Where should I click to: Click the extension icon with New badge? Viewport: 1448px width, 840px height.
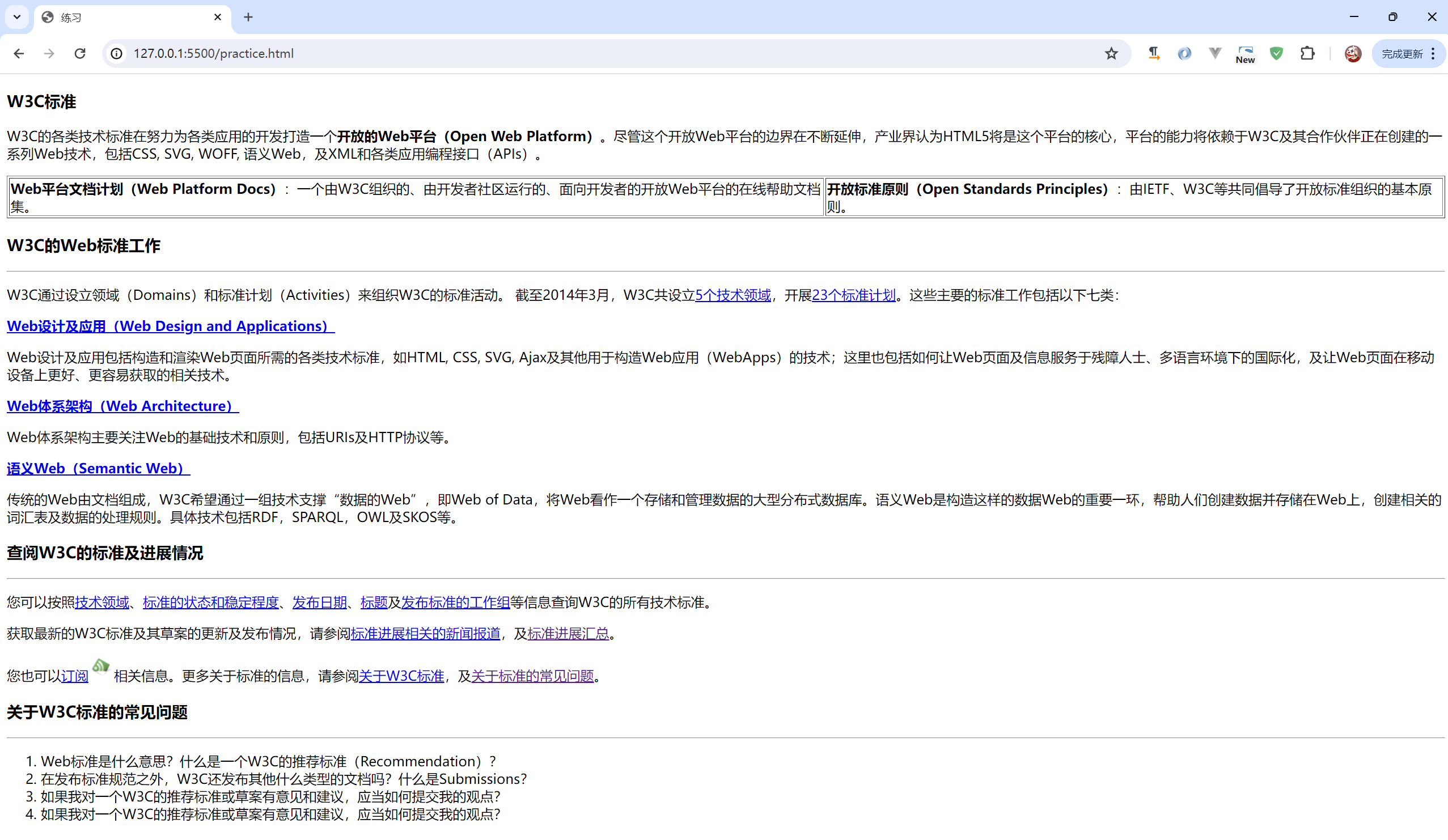coord(1244,53)
